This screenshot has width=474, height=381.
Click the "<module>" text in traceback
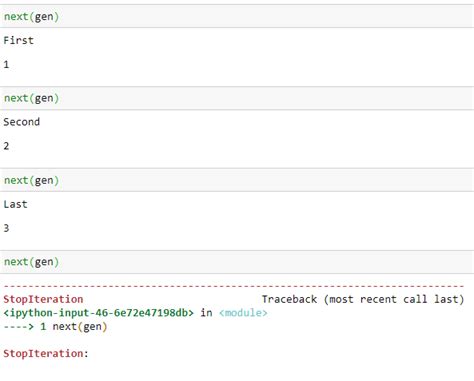point(243,313)
